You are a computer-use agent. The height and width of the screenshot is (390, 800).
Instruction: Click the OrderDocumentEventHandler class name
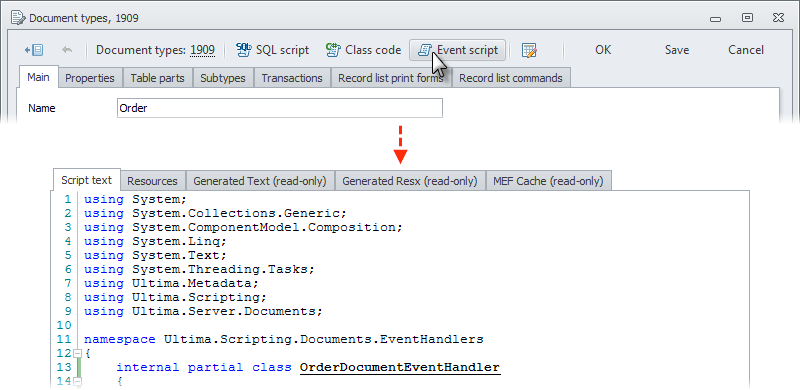click(400, 368)
